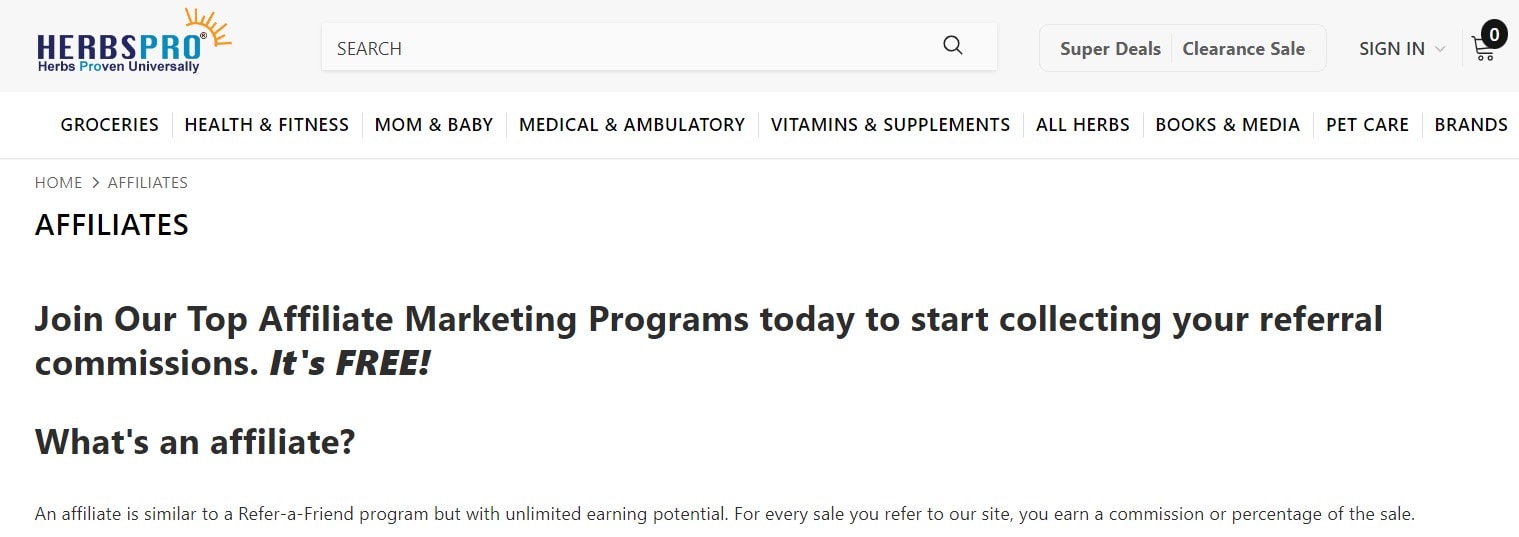This screenshot has height=537, width=1519.
Task: Open the Clearance Sale link
Action: 1243,48
